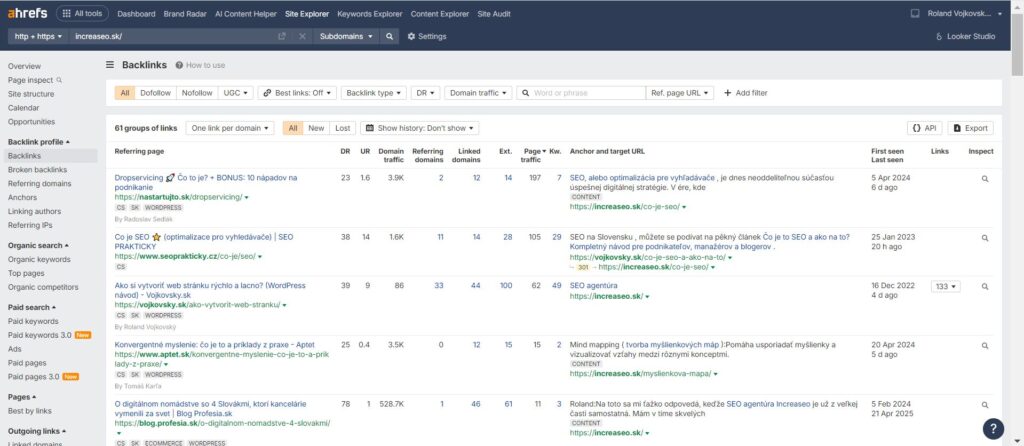Open the Domain traffic filter dropdown
This screenshot has height=446, width=1024.
[x=478, y=93]
